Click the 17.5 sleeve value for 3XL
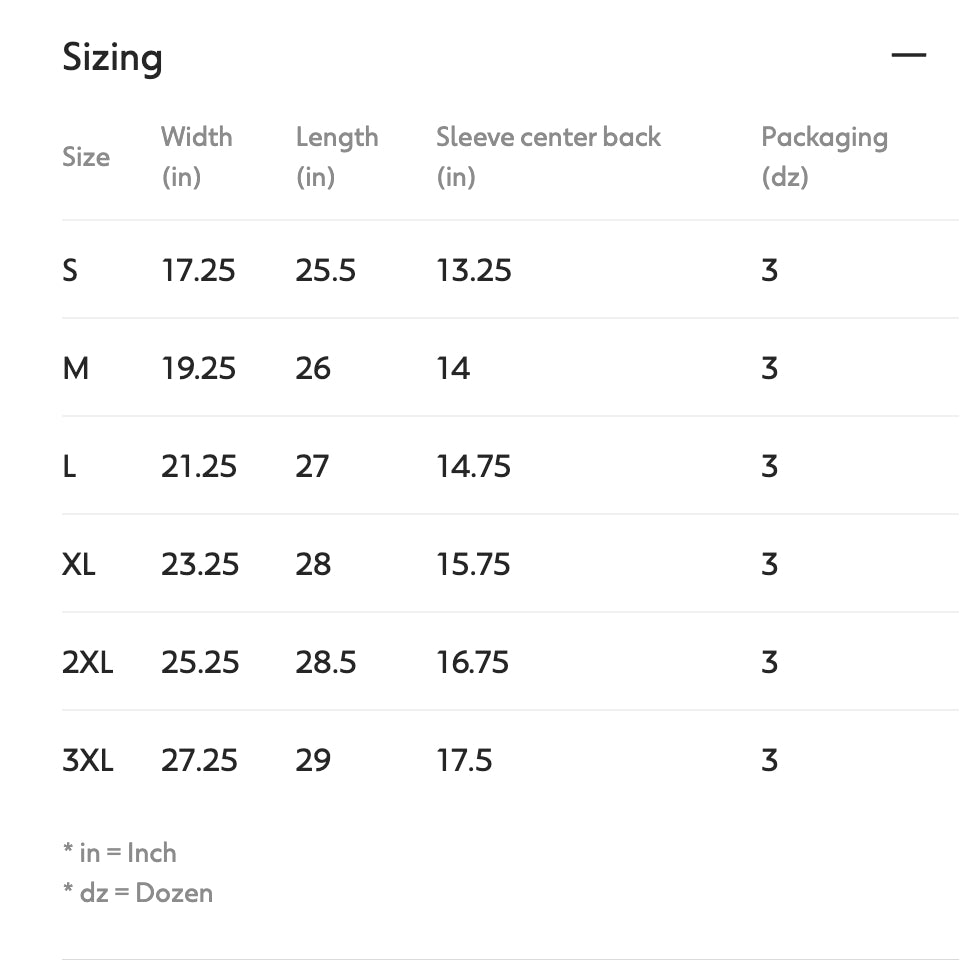 (464, 761)
